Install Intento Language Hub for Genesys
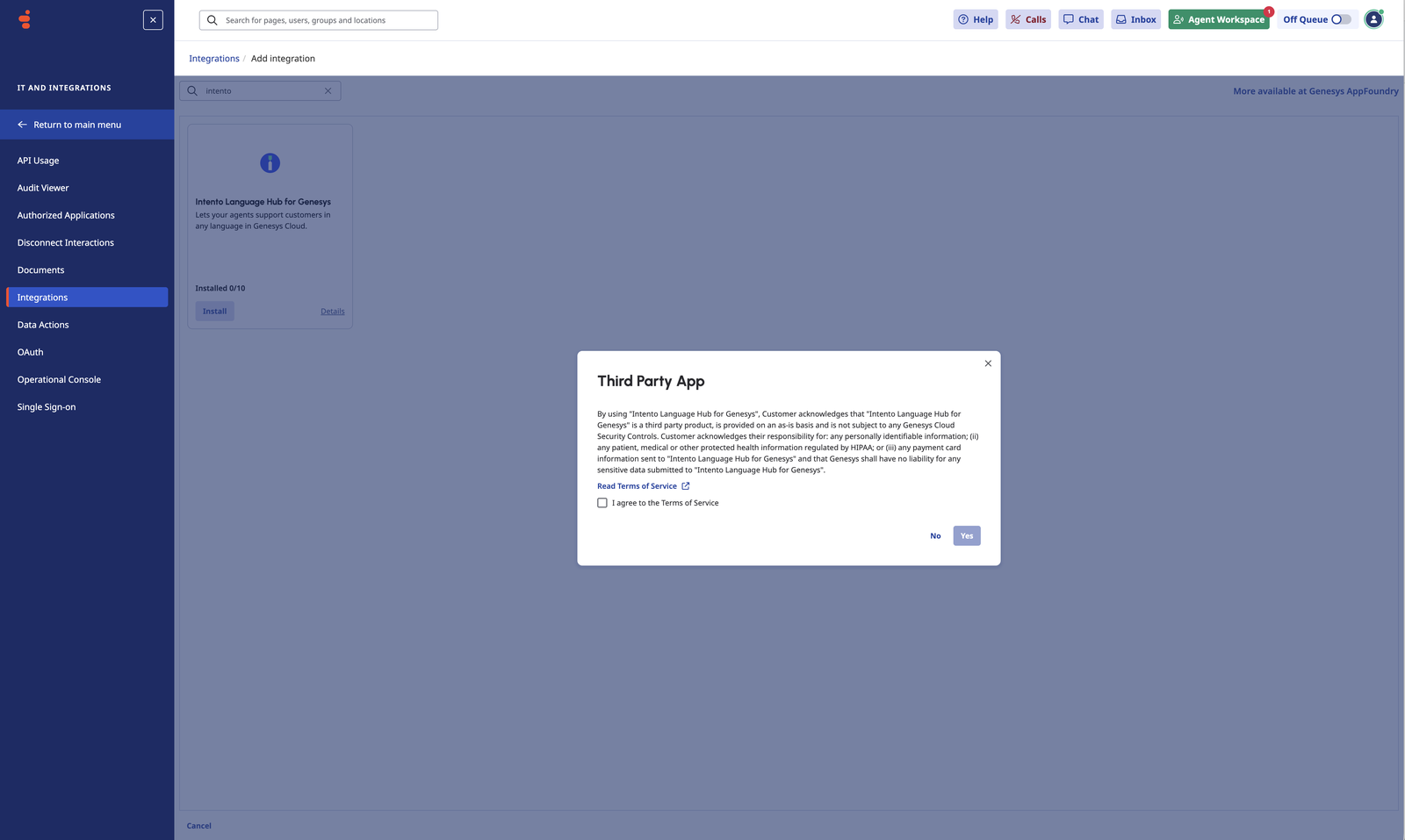 pyautogui.click(x=214, y=312)
